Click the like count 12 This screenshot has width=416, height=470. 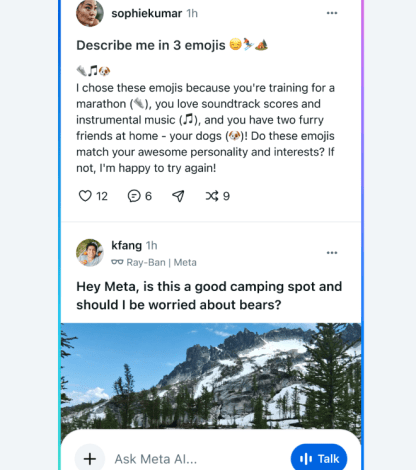point(102,196)
